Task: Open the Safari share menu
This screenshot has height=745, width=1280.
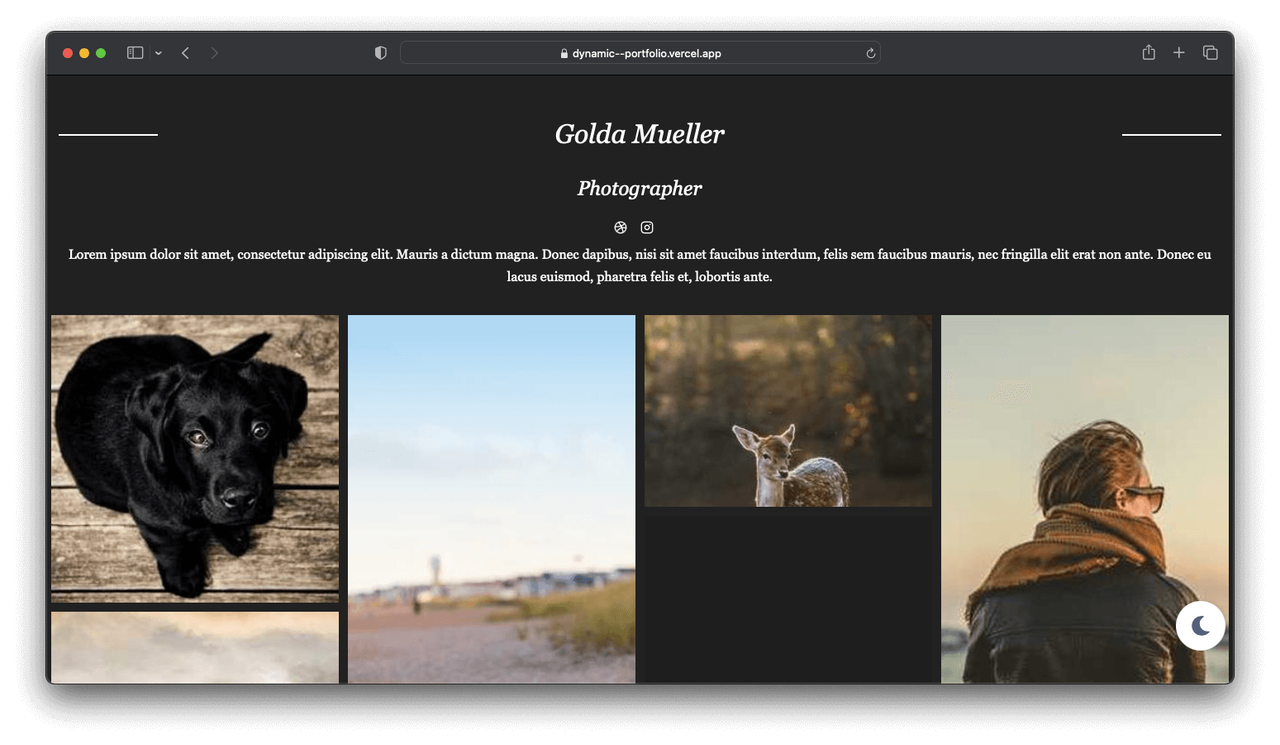Action: [x=1149, y=52]
